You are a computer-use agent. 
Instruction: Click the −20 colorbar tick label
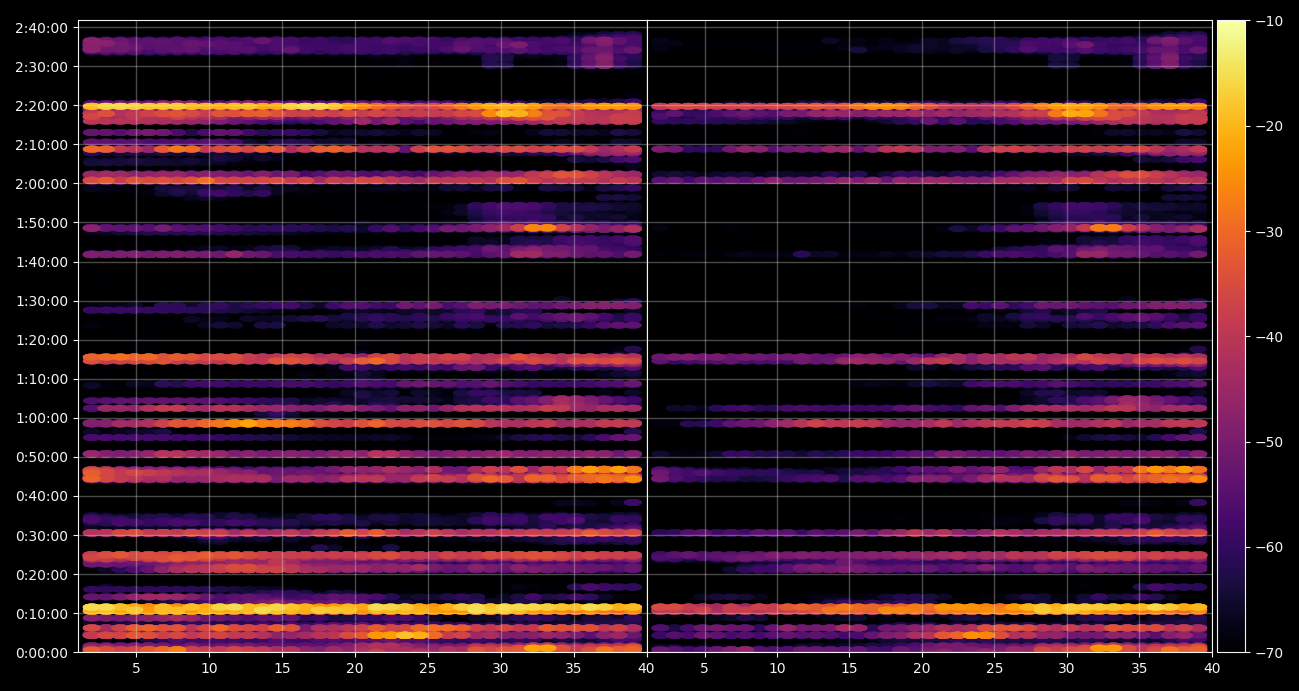(1269, 126)
